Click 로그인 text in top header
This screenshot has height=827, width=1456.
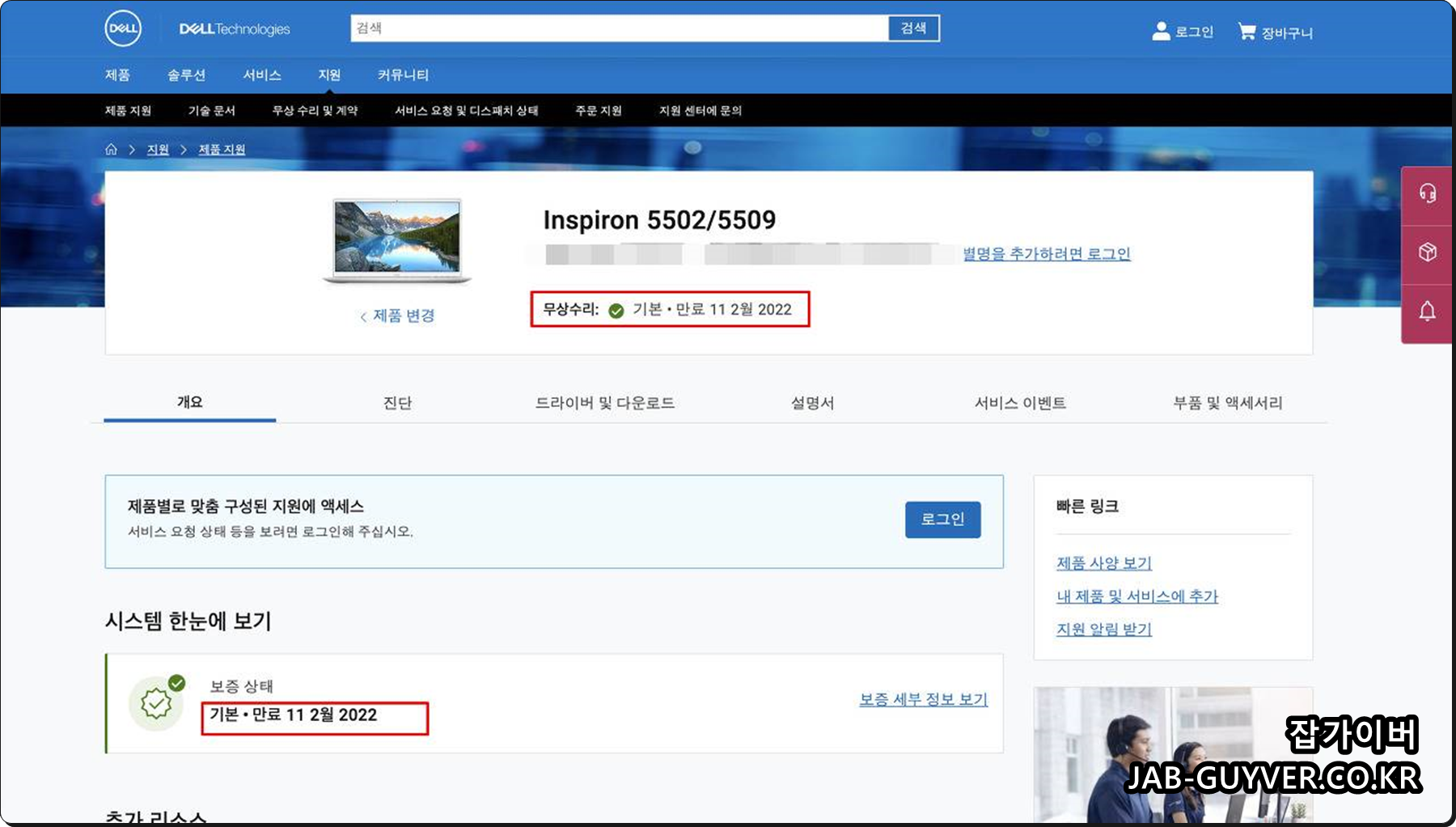pos(1195,32)
